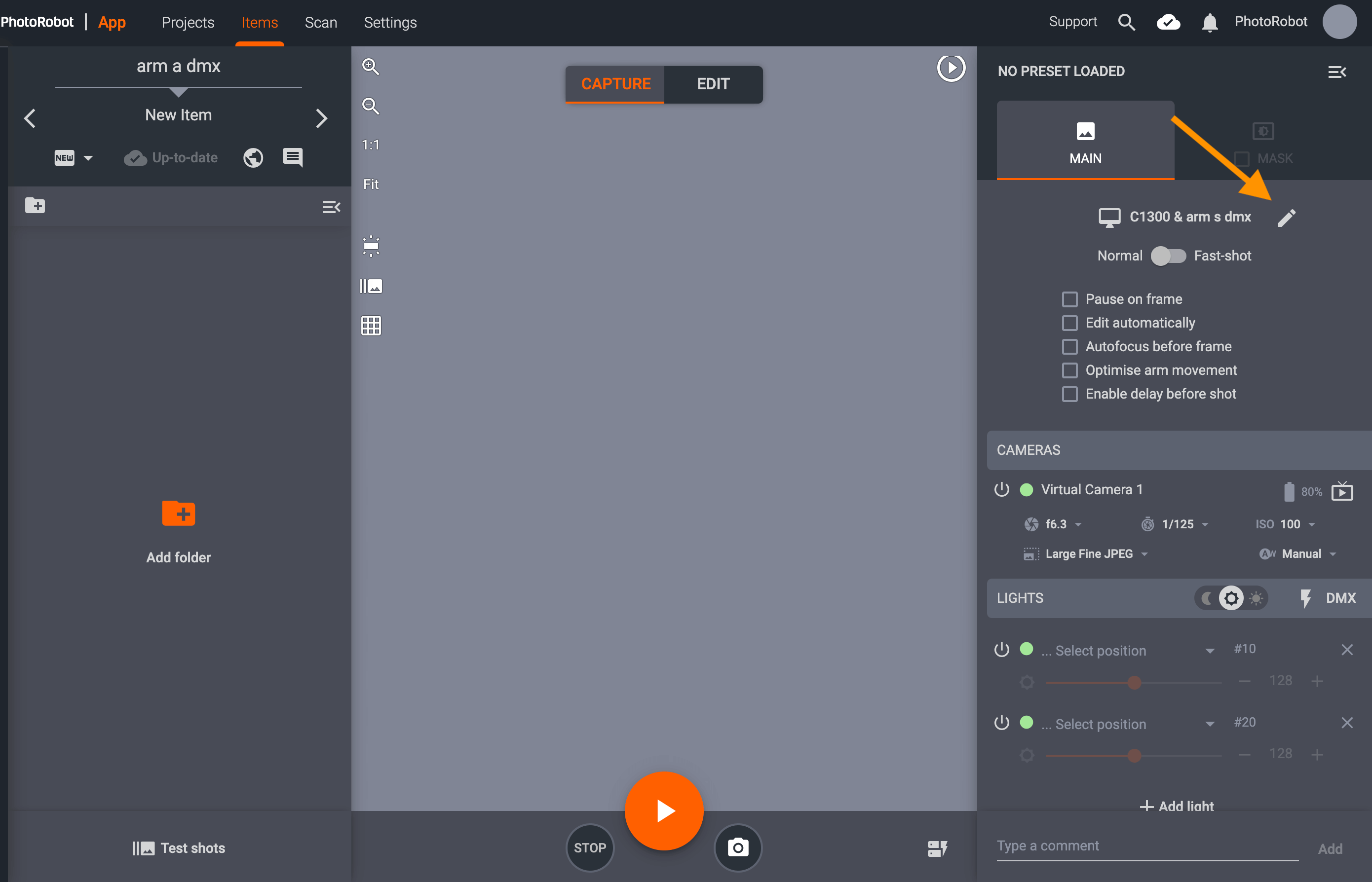1372x882 pixels.
Task: Open the Projects menu
Action: 188,23
